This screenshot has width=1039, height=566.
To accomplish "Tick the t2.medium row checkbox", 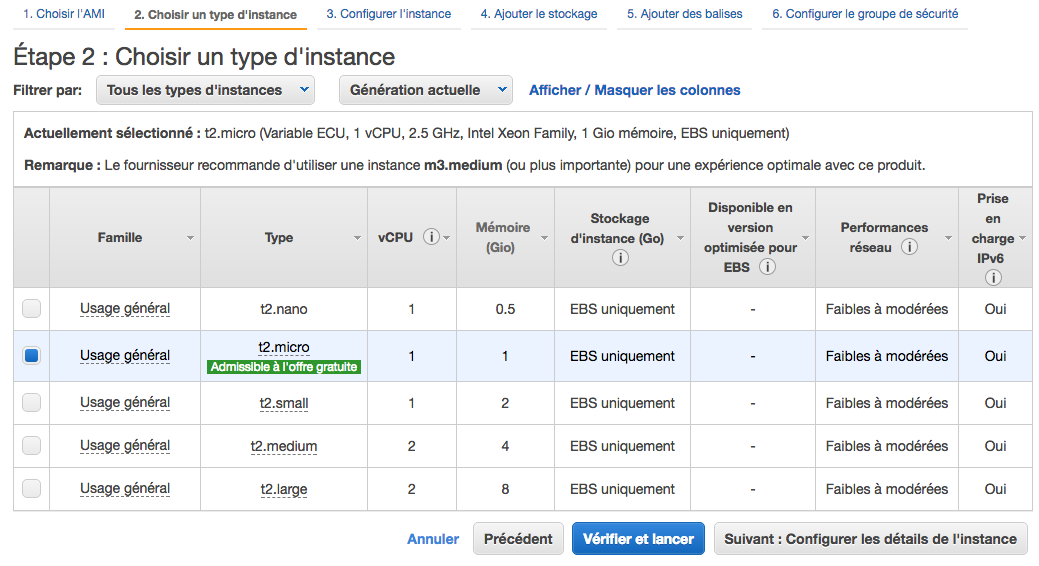I will click(x=32, y=446).
